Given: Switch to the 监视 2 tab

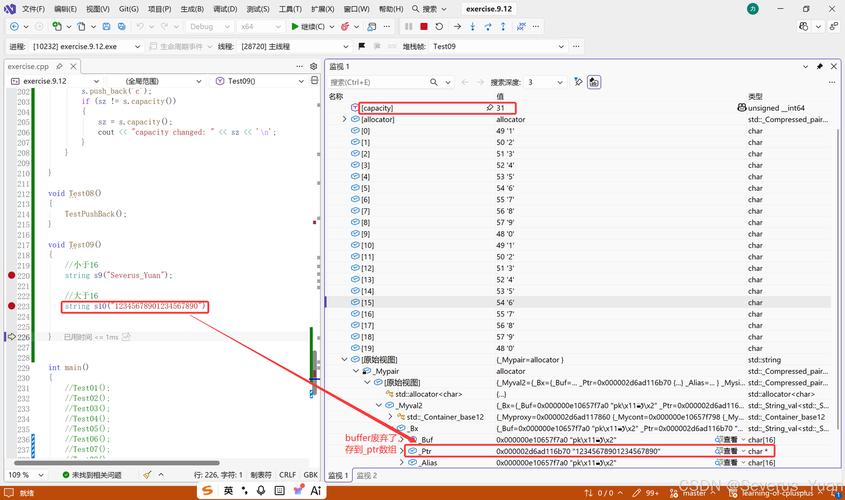Looking at the screenshot, I should pos(367,475).
